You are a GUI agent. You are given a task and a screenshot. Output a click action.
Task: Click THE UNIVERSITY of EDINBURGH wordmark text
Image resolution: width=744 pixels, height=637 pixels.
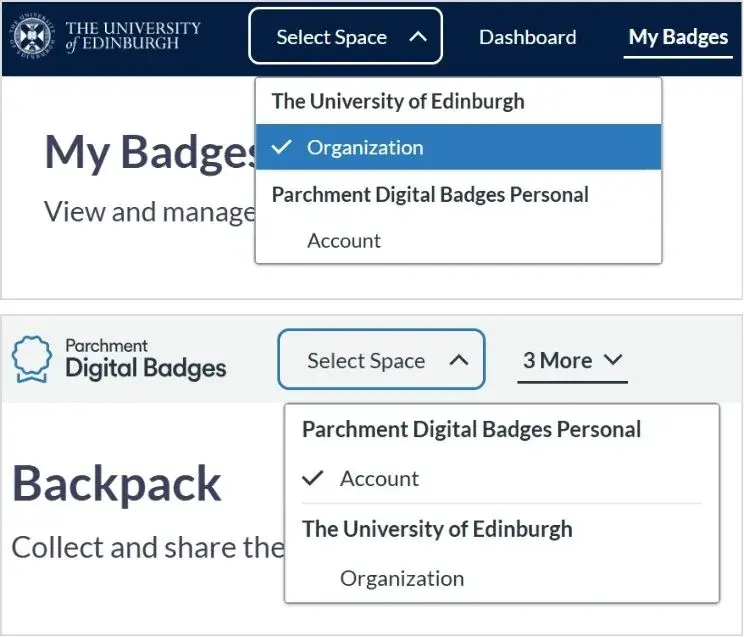click(133, 36)
